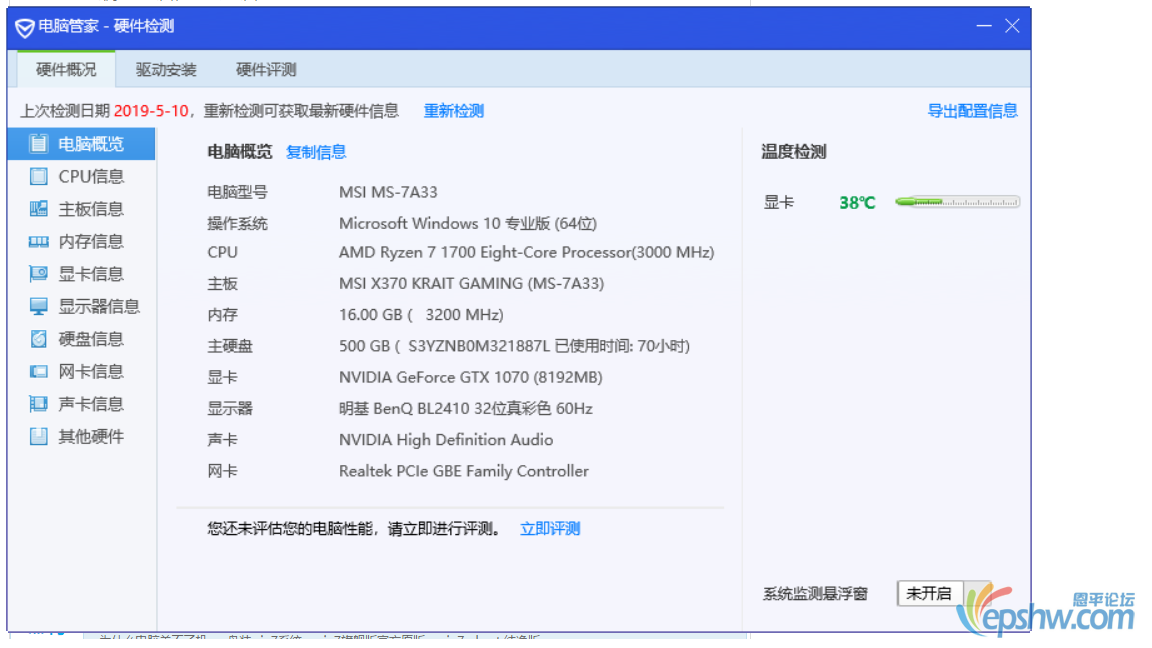Select the 内存信息 label in sidebar
This screenshot has width=1152, height=648.
(91, 242)
